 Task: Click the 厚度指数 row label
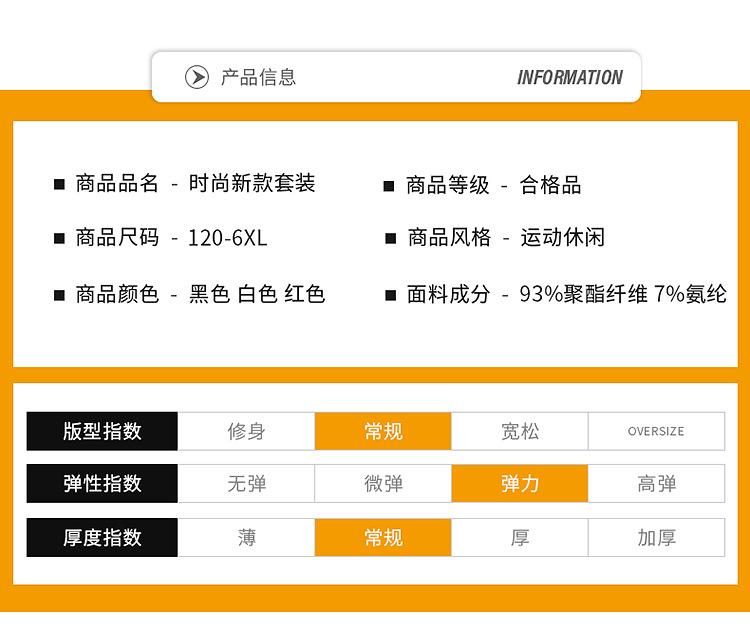[102, 537]
